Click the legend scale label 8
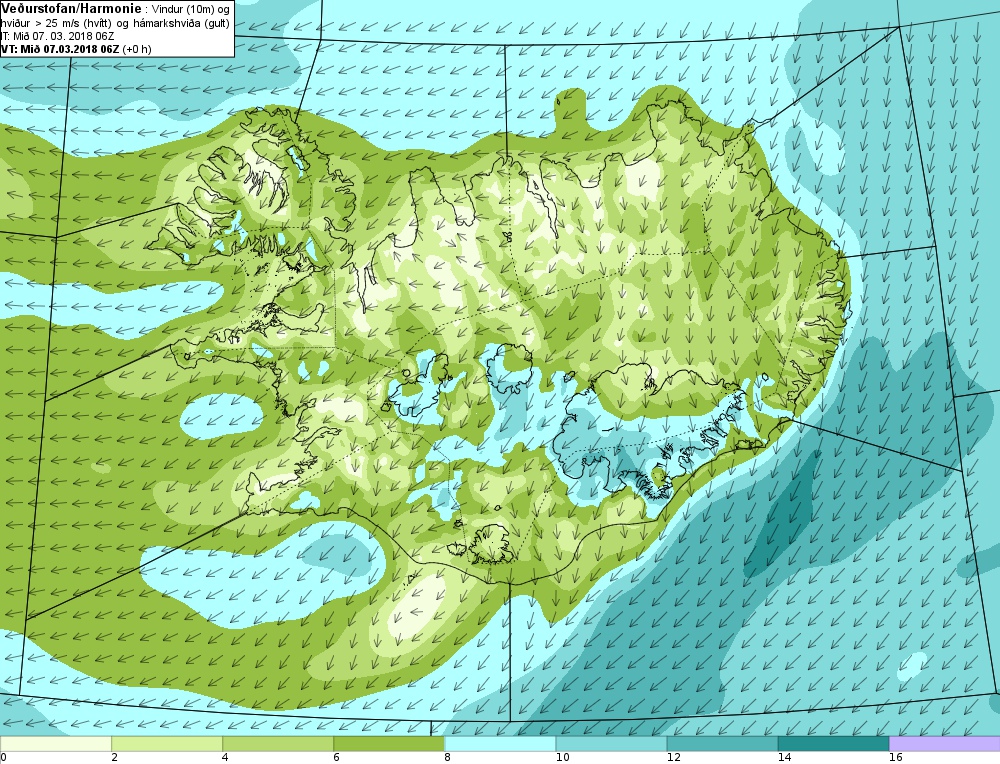The height and width of the screenshot is (764, 1000). [x=447, y=757]
